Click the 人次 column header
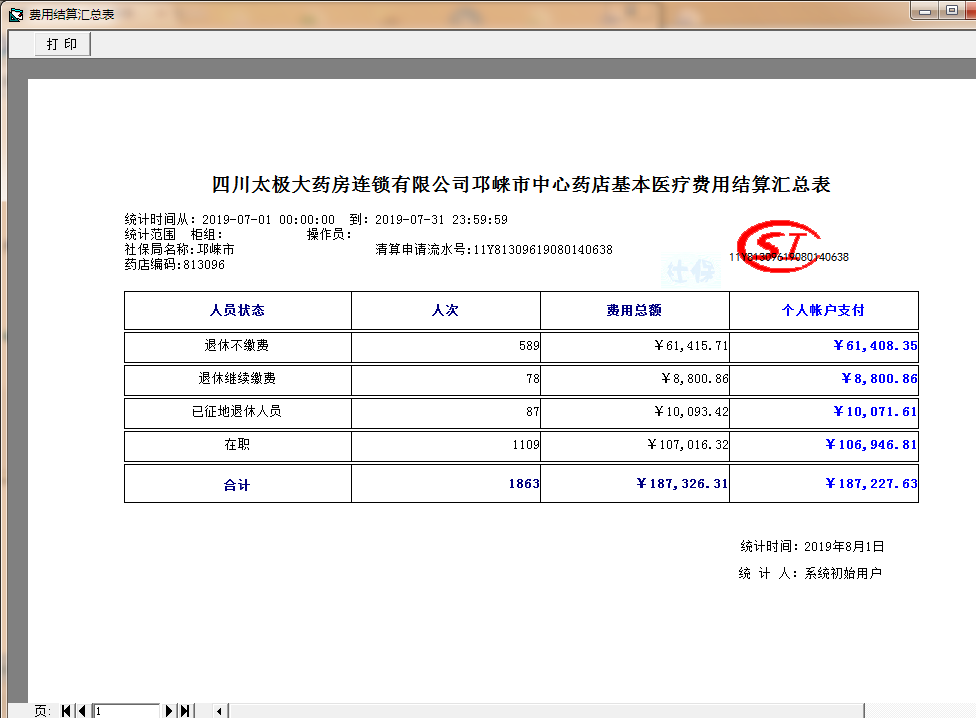 [445, 310]
